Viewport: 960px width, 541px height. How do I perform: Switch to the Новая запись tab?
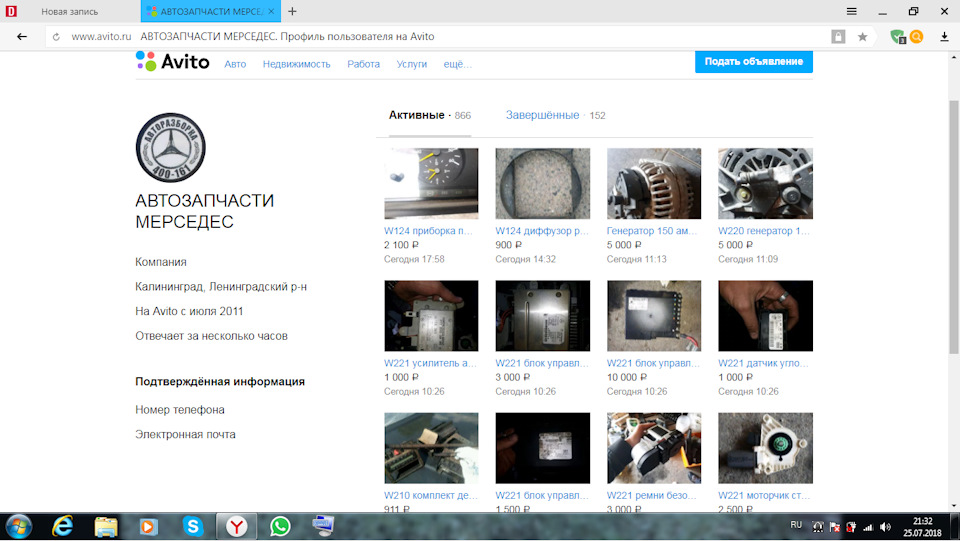(69, 12)
